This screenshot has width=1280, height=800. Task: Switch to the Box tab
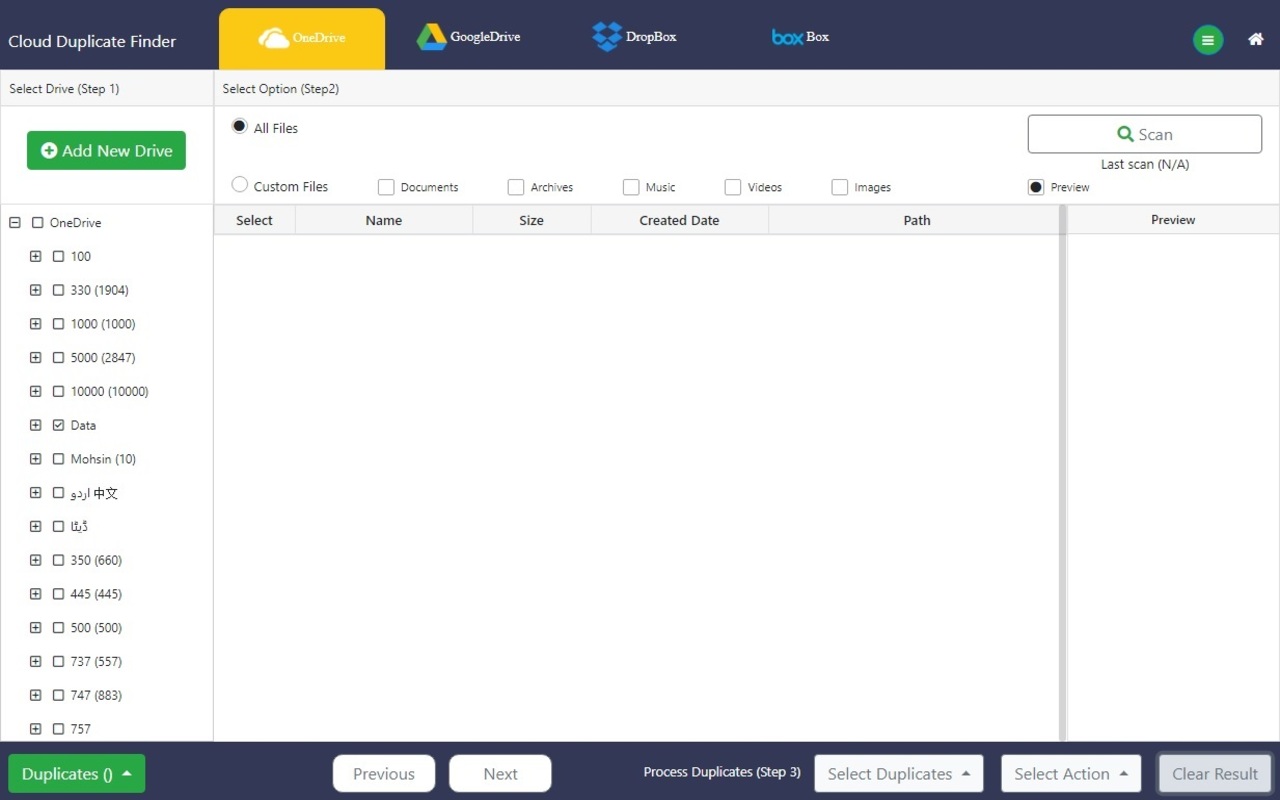pos(800,37)
